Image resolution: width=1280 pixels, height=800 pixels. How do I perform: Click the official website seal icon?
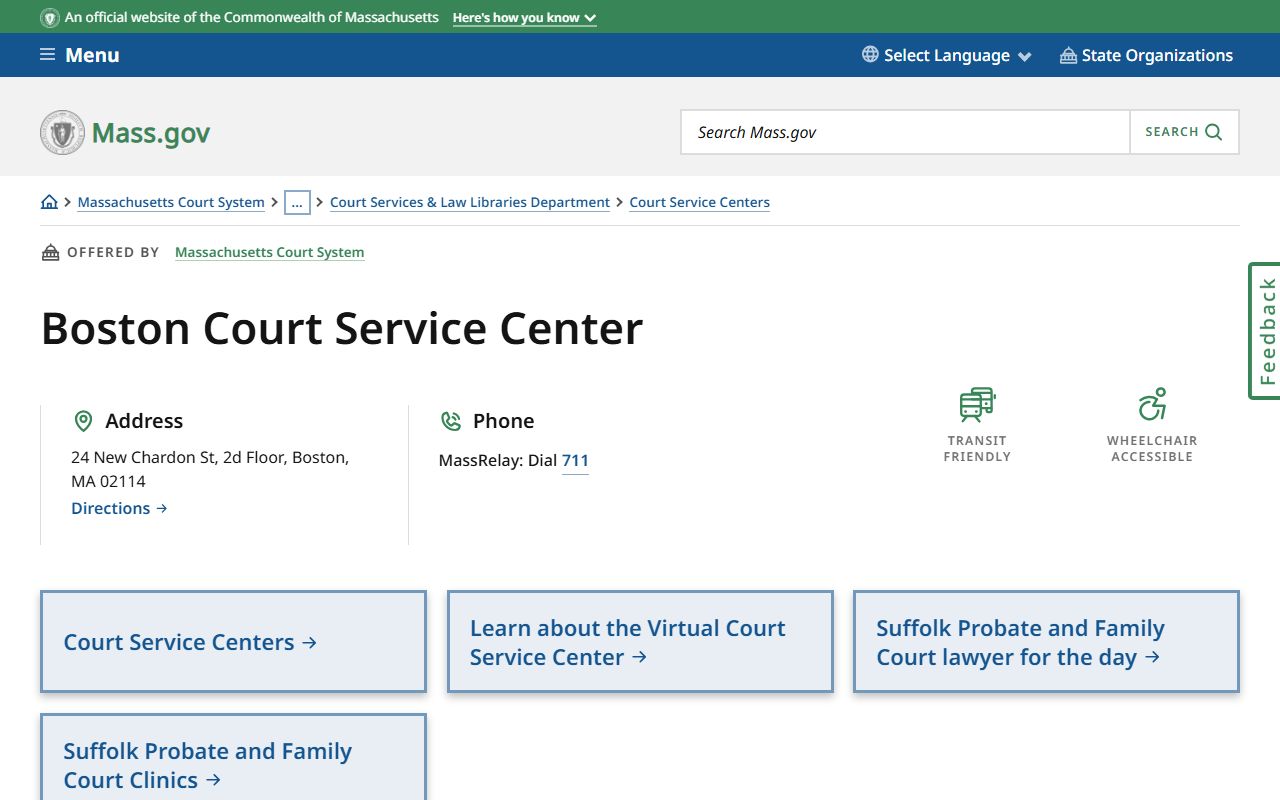(50, 18)
